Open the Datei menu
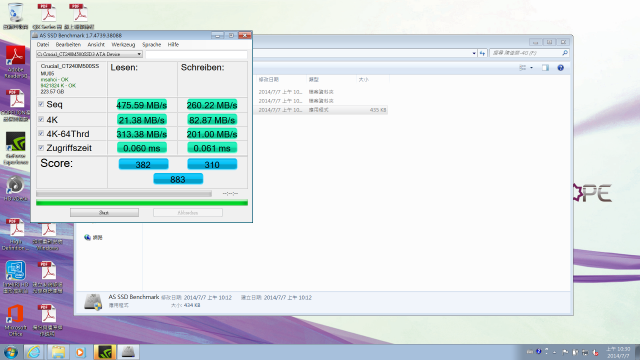 [x=43, y=44]
